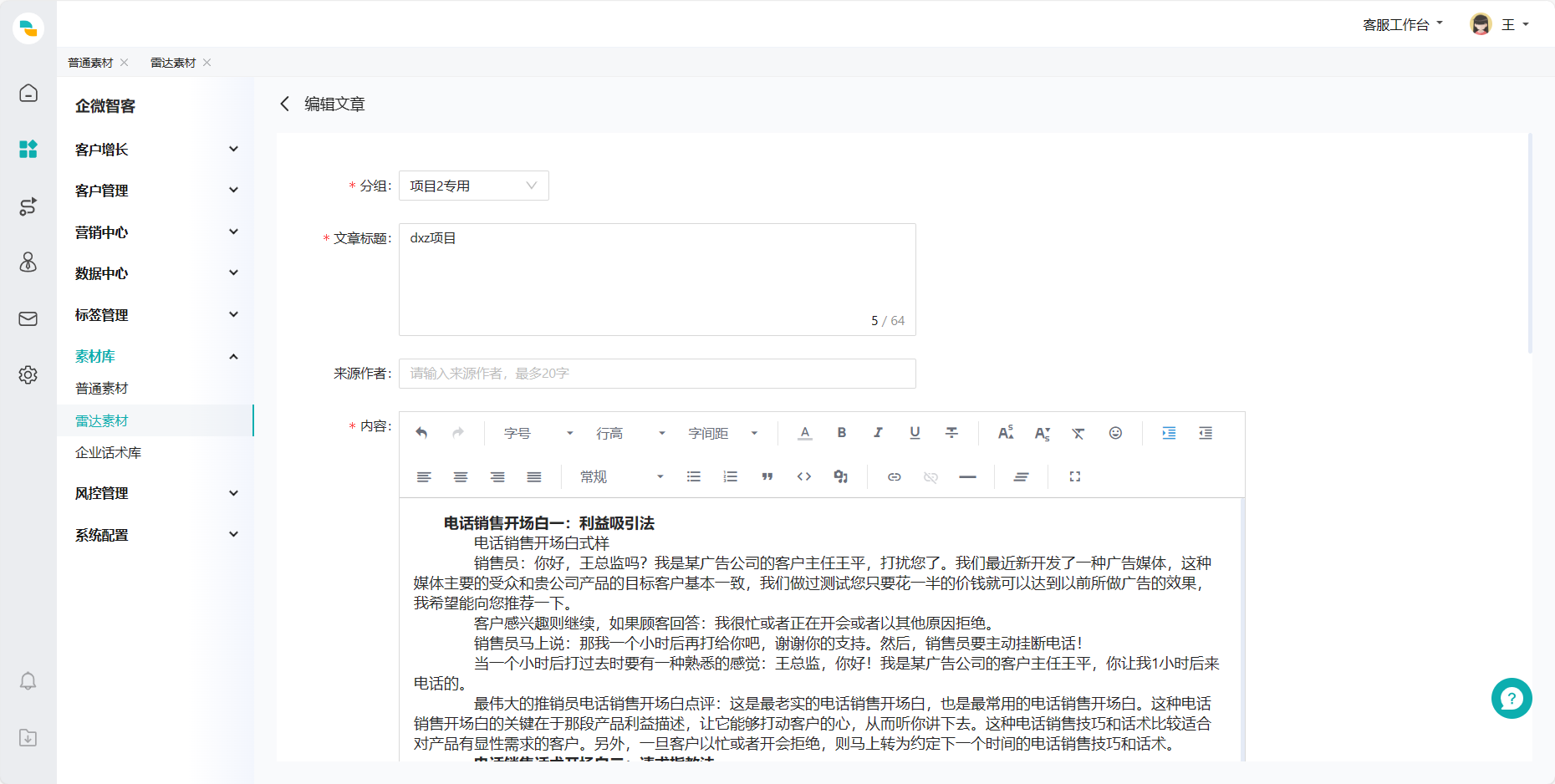
Task: Switch to 雷达素材 tab
Action: pos(173,63)
